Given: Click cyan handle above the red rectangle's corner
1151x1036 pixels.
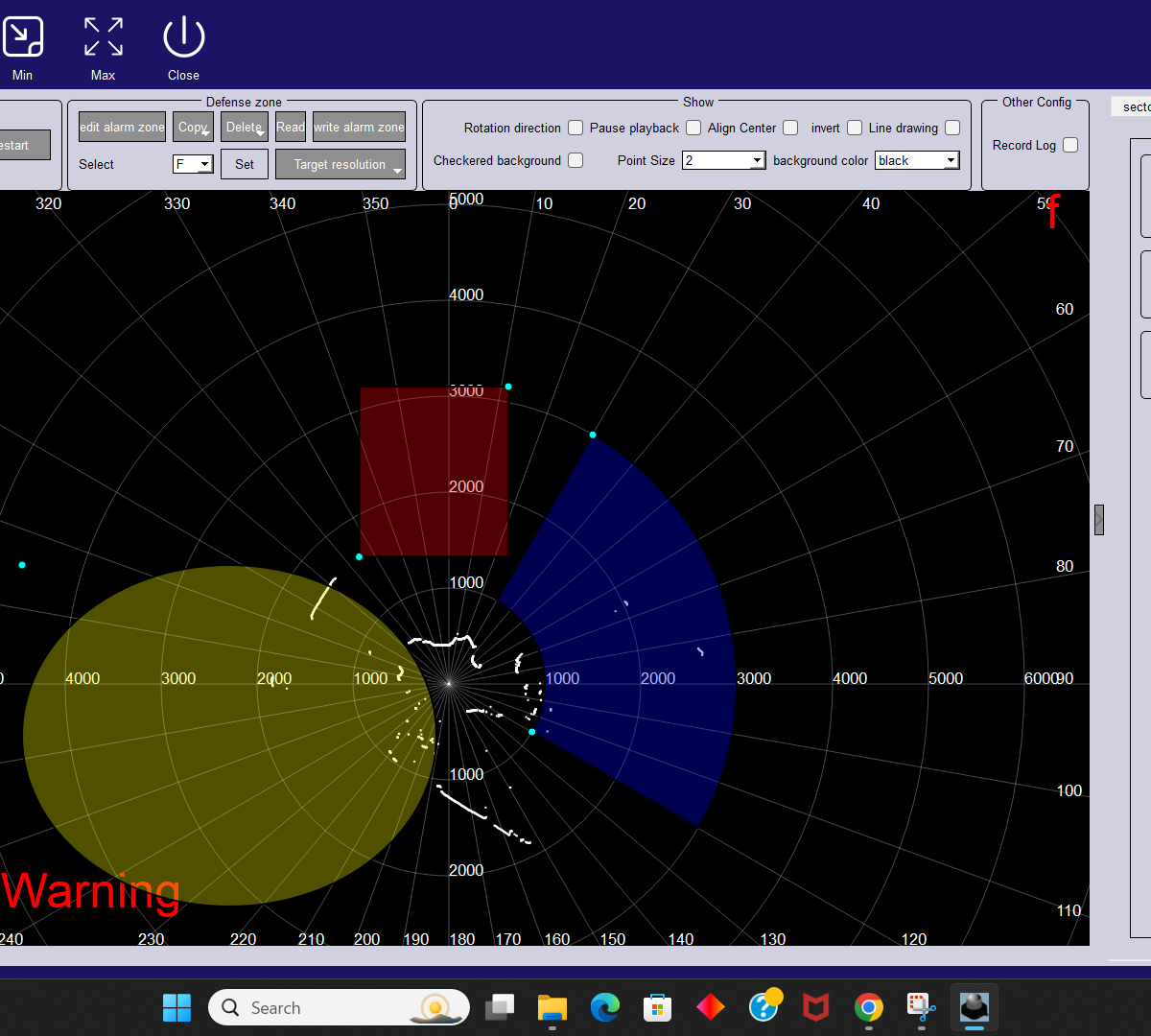Looking at the screenshot, I should 508,387.
